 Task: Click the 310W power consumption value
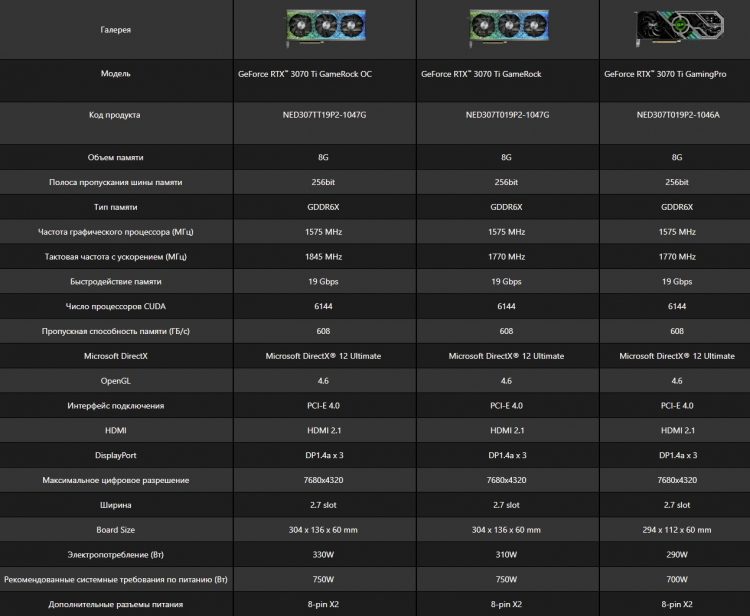[506, 555]
